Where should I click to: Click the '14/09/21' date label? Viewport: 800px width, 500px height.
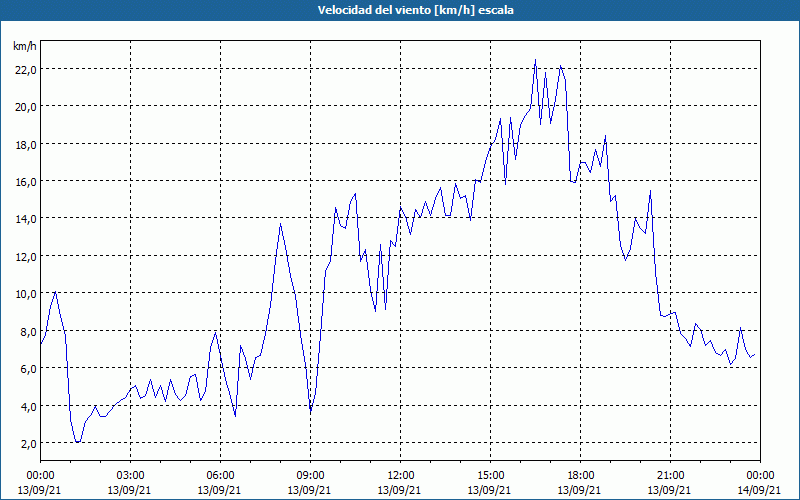click(760, 490)
